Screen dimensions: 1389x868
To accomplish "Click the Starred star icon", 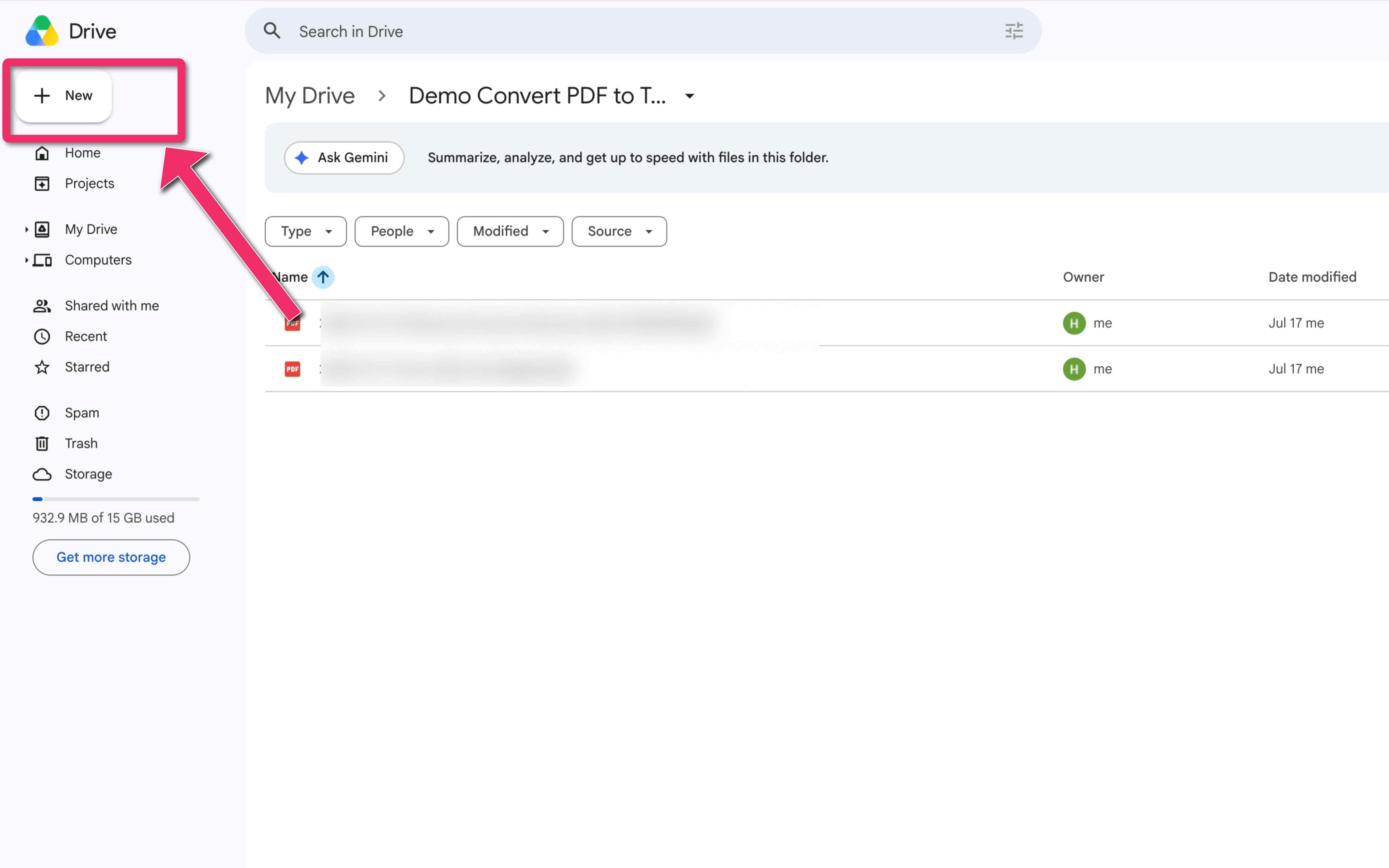I will point(42,367).
